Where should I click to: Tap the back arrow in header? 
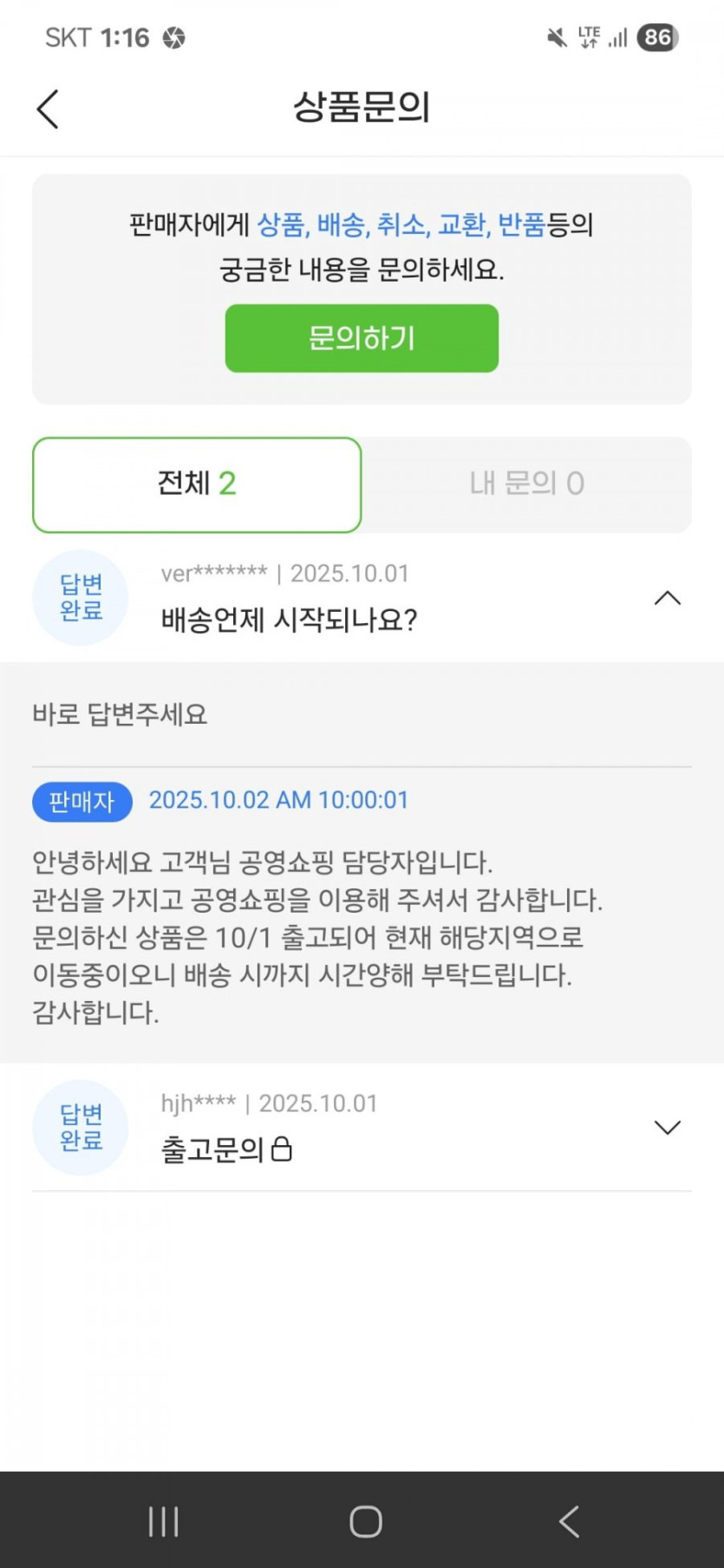pyautogui.click(x=49, y=110)
